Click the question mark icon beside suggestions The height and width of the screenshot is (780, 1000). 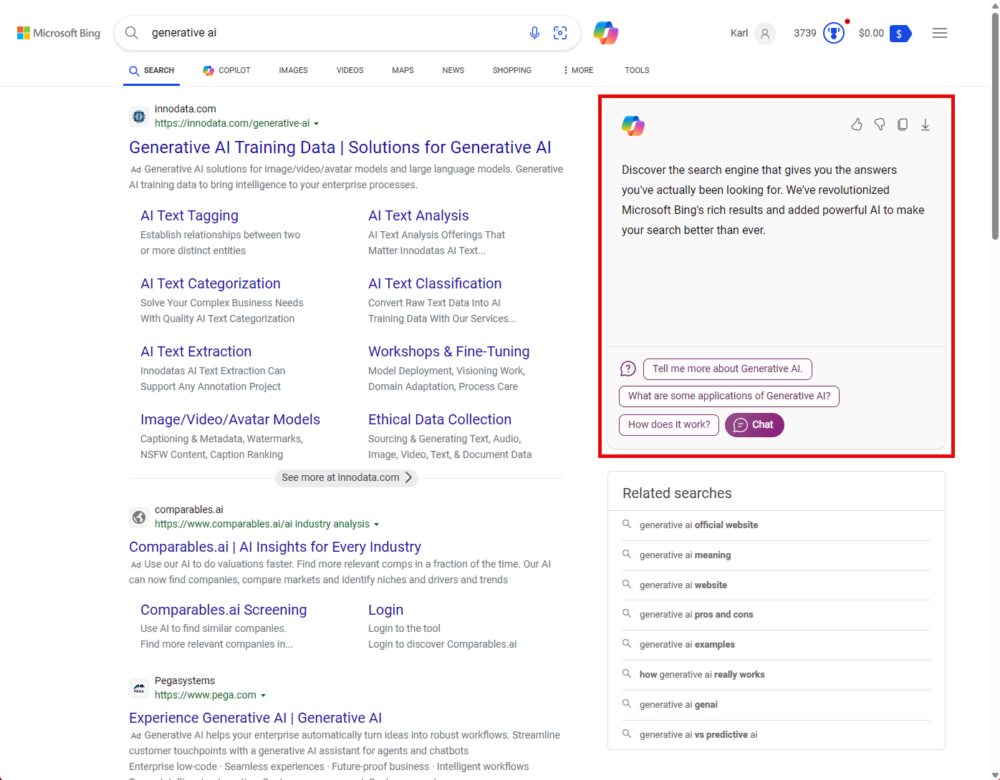628,369
